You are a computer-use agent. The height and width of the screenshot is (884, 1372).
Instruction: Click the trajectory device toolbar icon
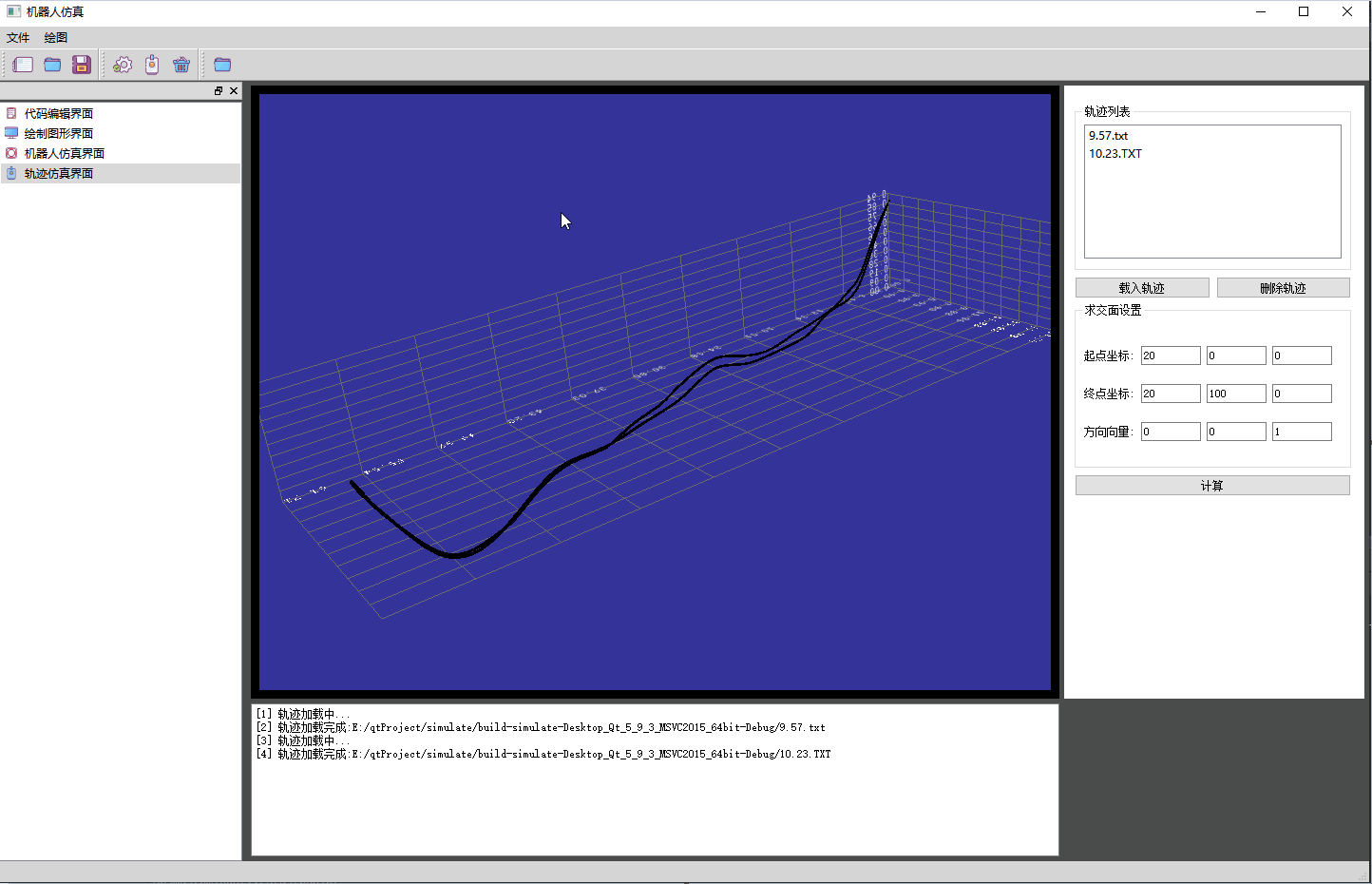click(152, 65)
